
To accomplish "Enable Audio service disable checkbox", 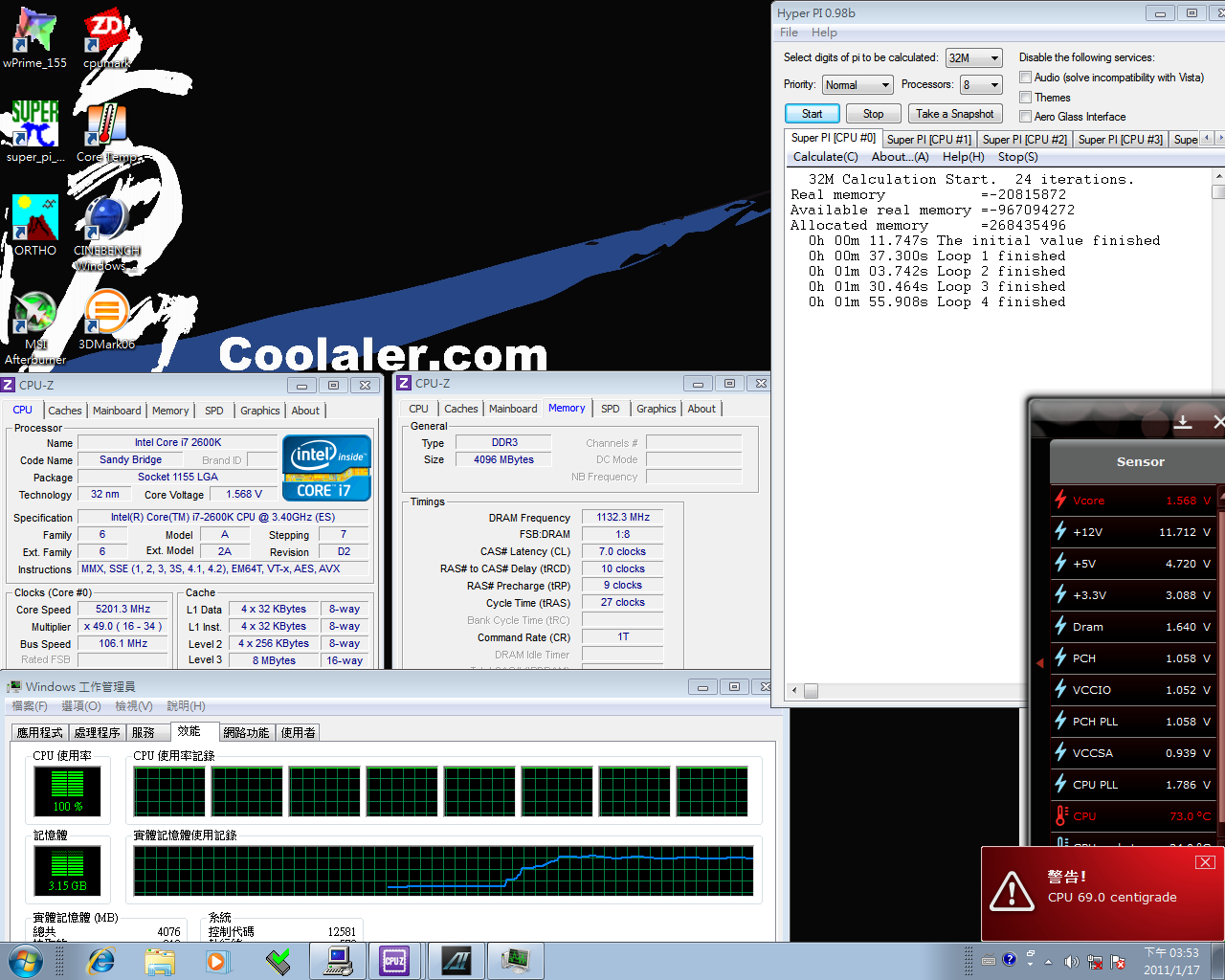I will click(1025, 78).
